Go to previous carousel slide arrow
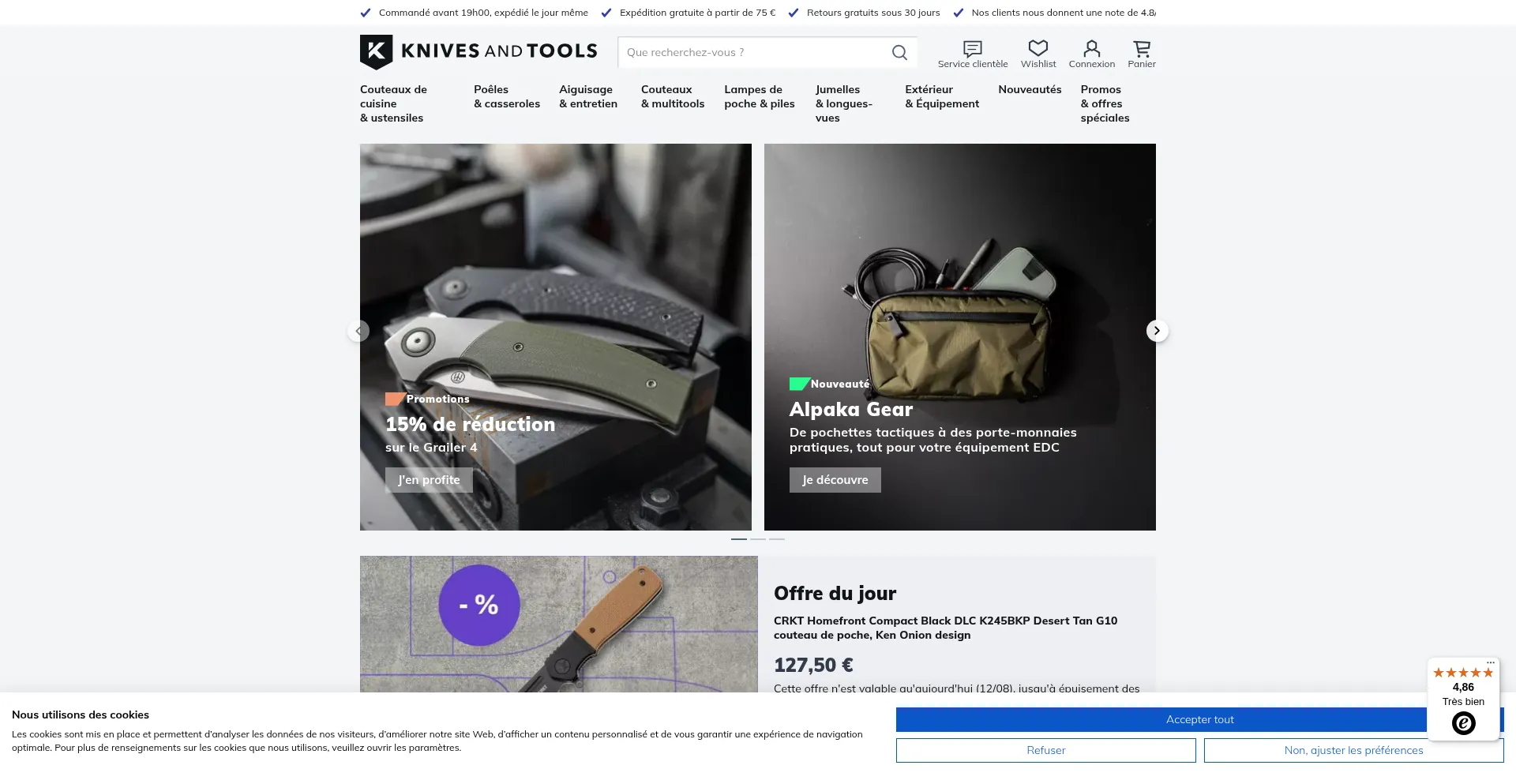The height and width of the screenshot is (784, 1516). point(358,331)
